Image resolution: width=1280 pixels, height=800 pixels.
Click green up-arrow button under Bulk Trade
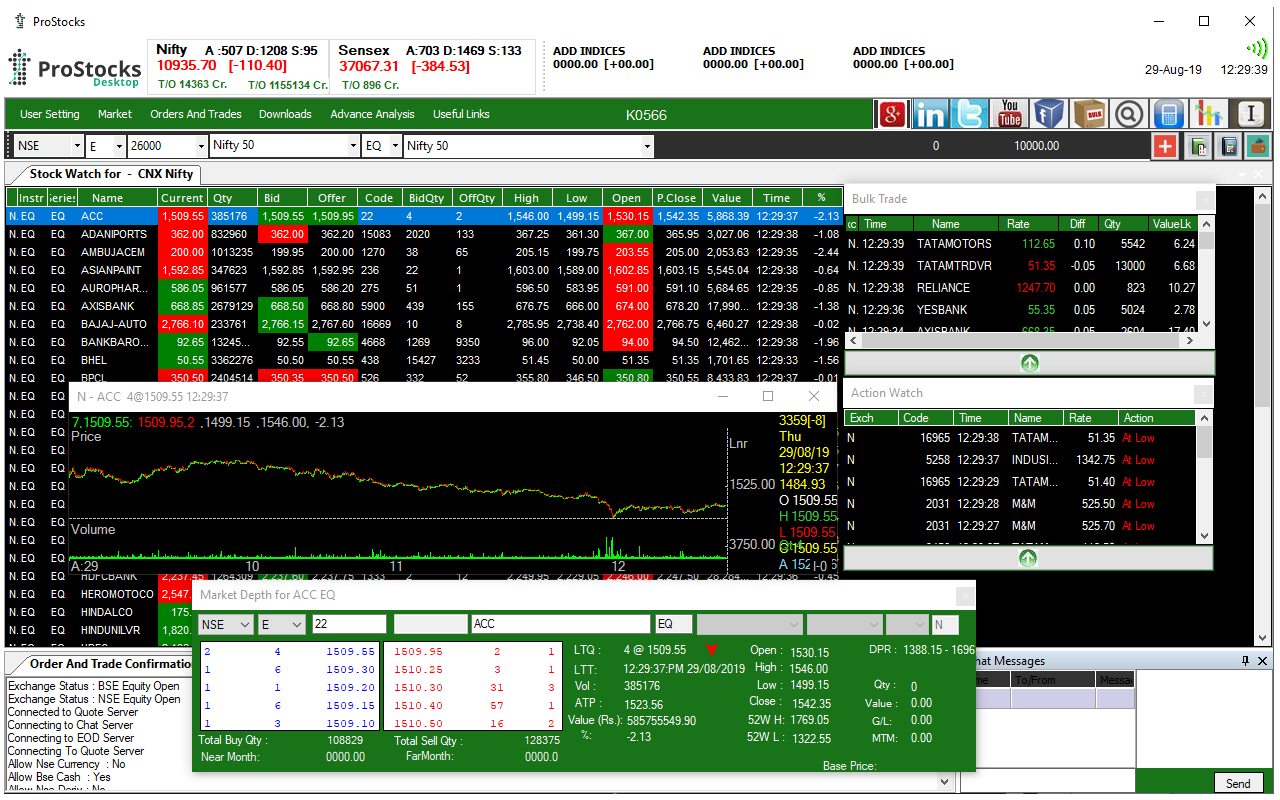click(x=1029, y=363)
